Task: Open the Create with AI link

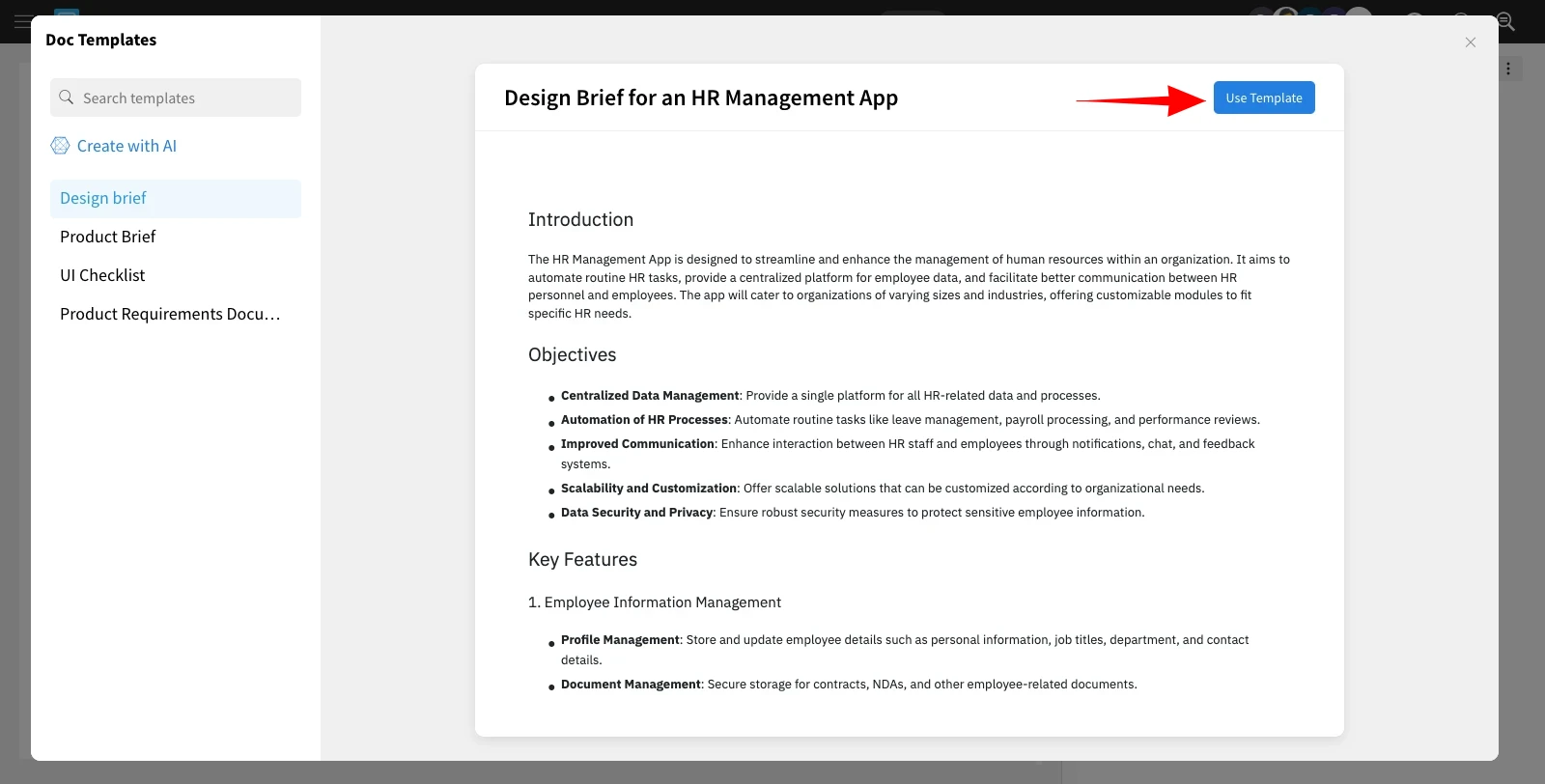Action: (126, 146)
